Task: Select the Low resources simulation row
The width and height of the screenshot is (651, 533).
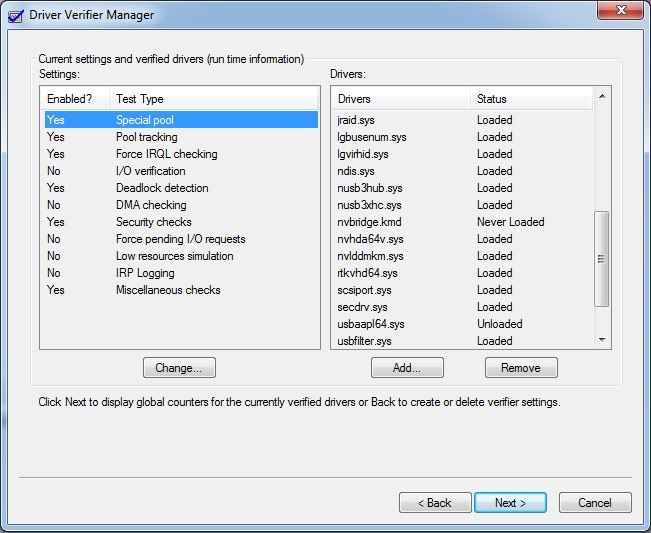Action: click(181, 256)
